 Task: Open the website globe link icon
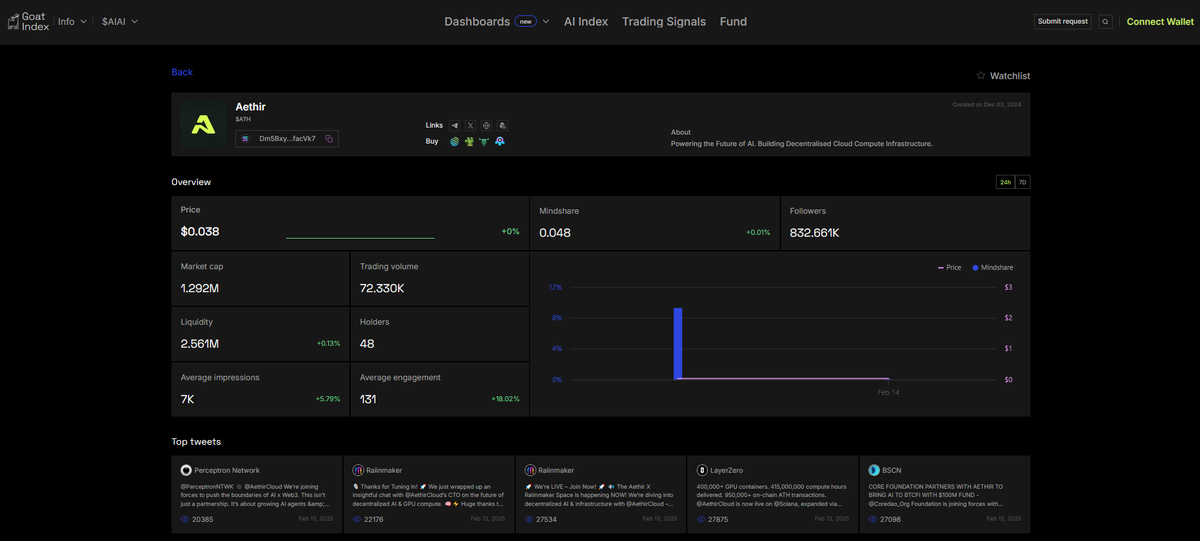pos(486,125)
